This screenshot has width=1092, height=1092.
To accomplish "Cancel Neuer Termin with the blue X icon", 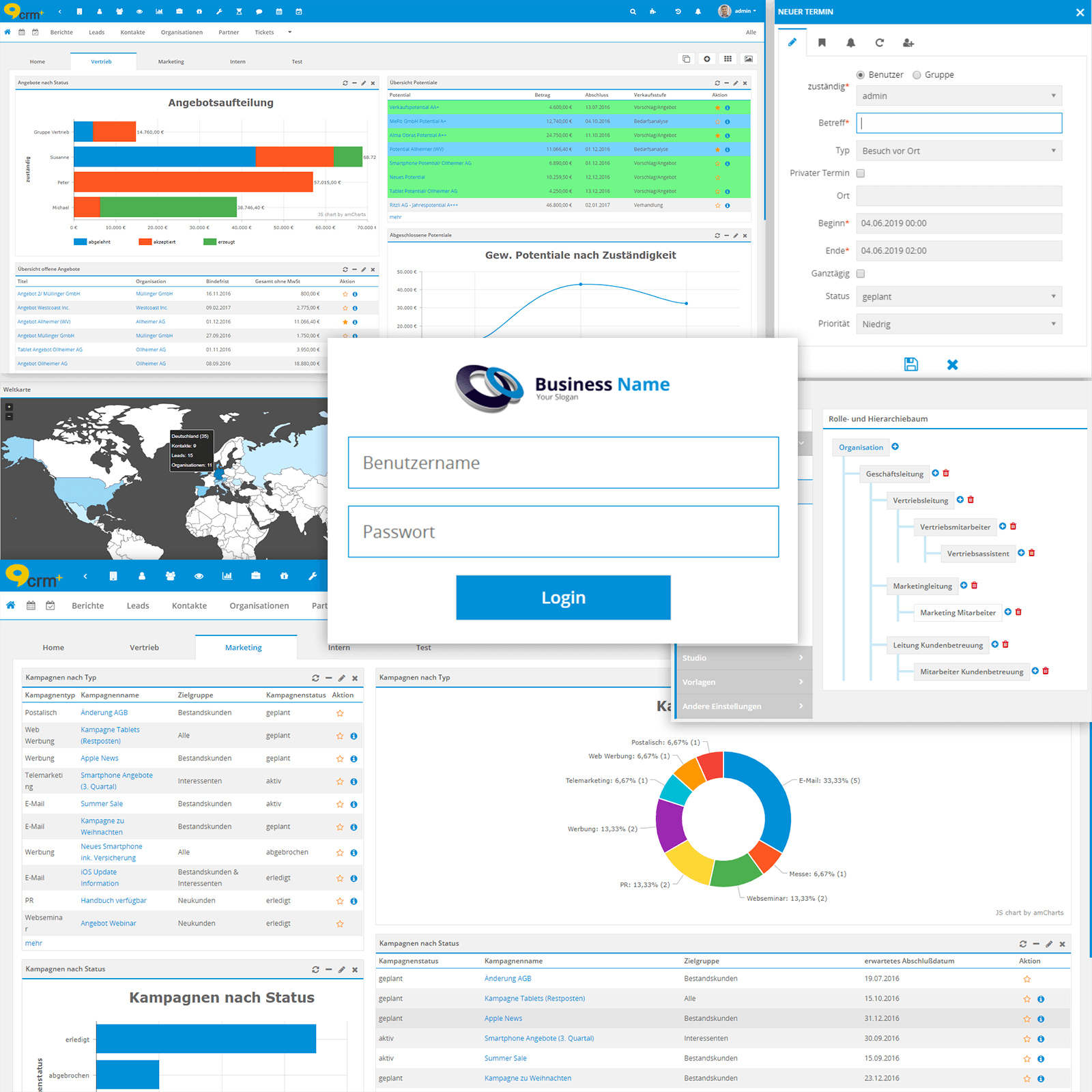I will pos(952,365).
